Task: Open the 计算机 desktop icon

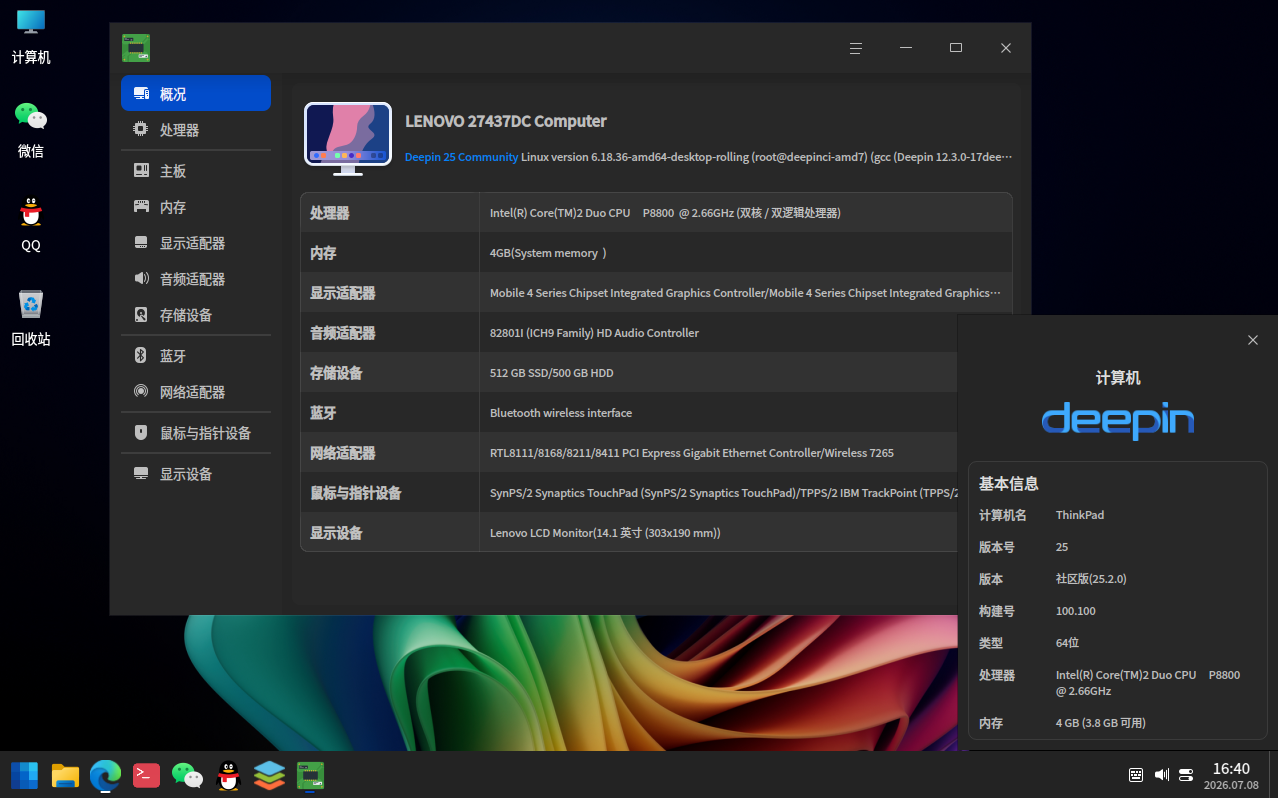Action: click(31, 36)
